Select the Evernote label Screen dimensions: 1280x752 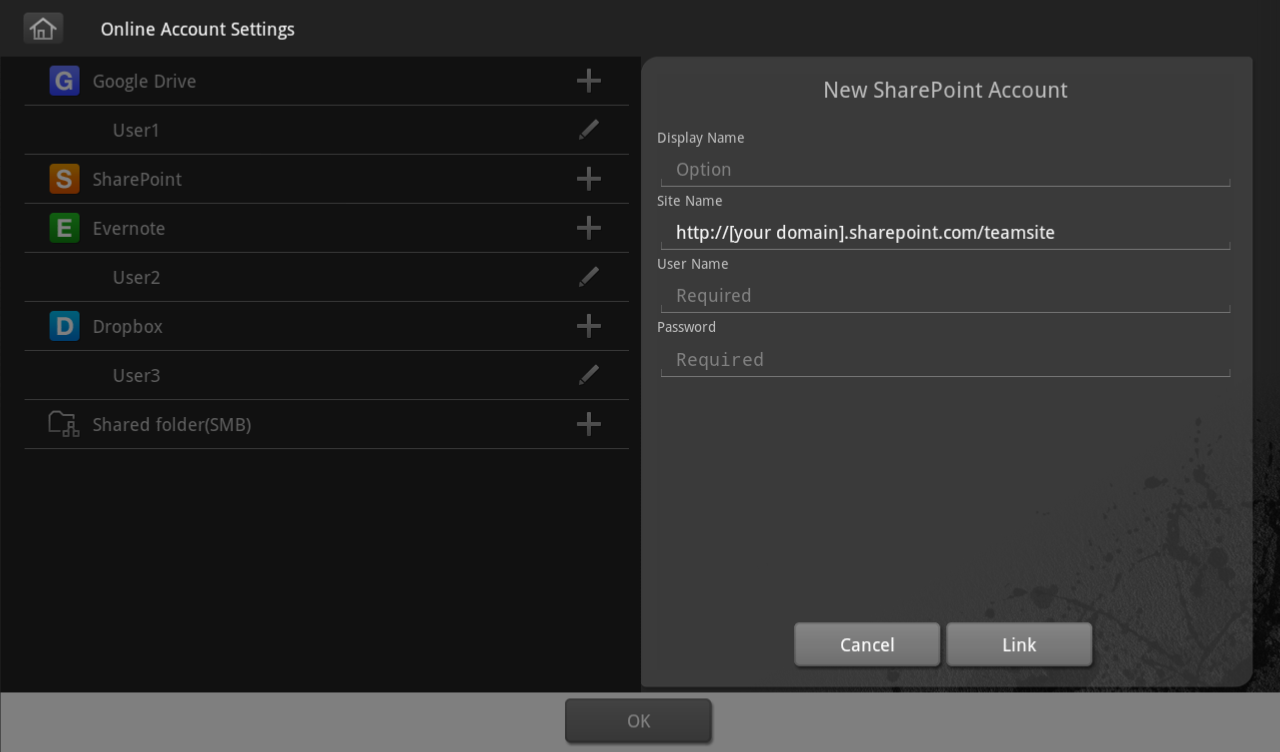coord(129,228)
